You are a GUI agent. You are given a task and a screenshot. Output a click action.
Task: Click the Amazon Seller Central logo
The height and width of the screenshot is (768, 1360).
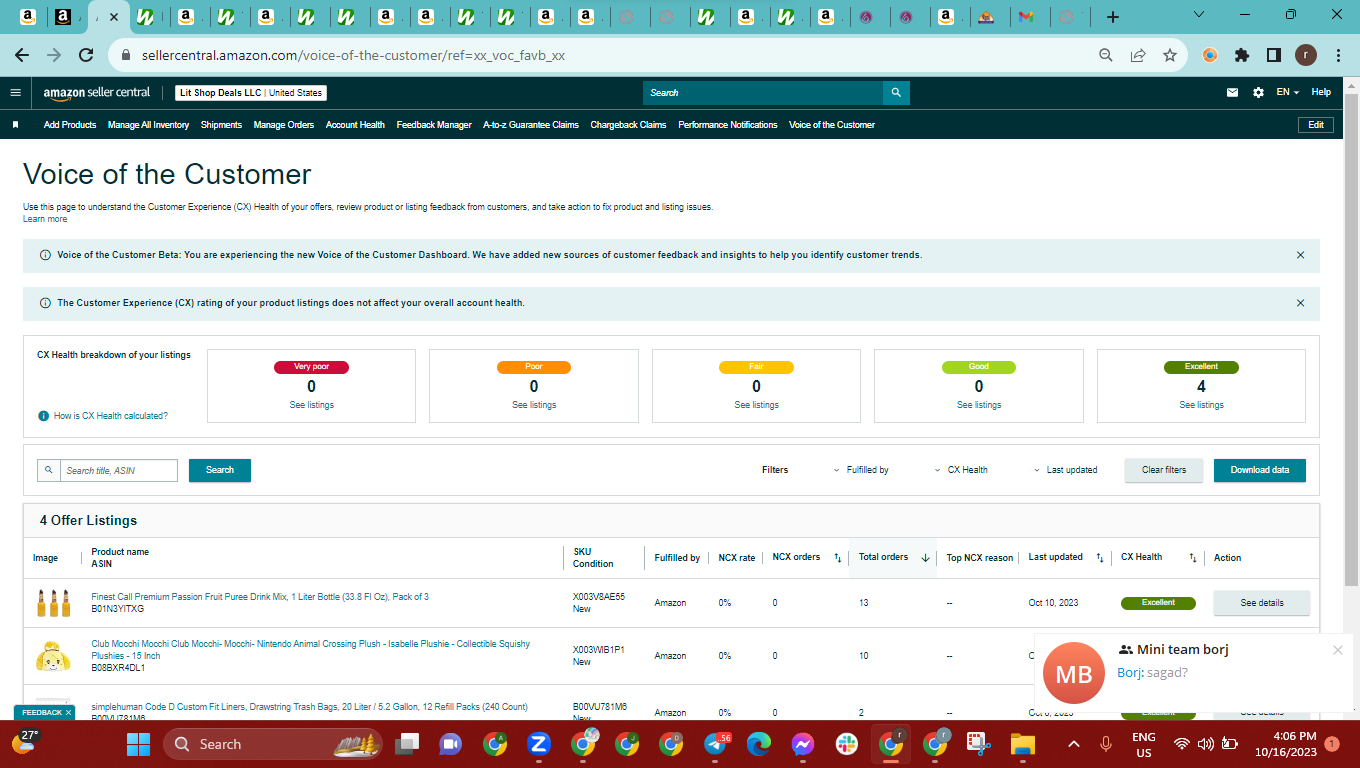pyautogui.click(x=97, y=93)
